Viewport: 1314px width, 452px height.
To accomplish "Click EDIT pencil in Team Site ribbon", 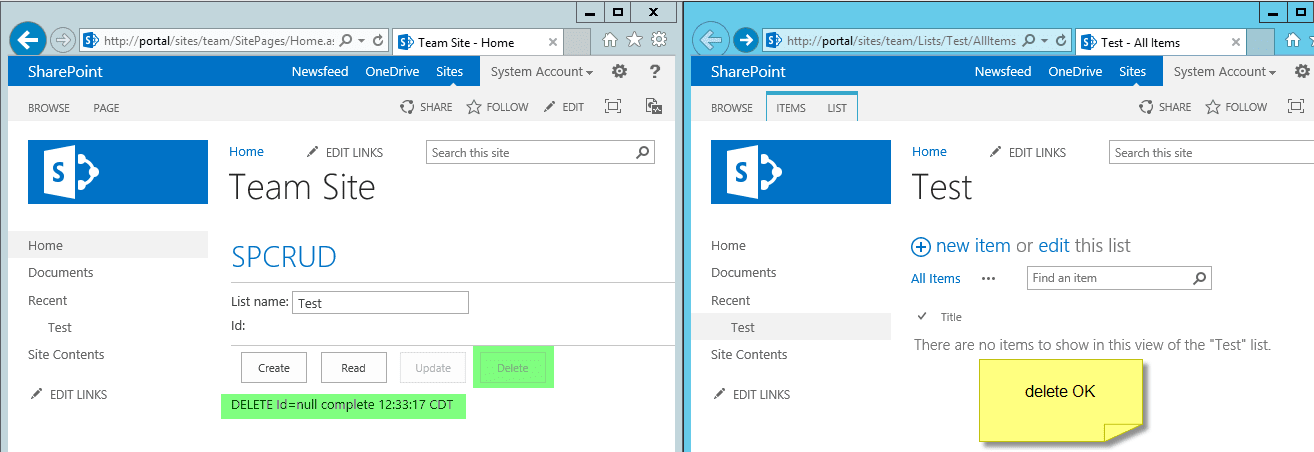I will pyautogui.click(x=564, y=107).
